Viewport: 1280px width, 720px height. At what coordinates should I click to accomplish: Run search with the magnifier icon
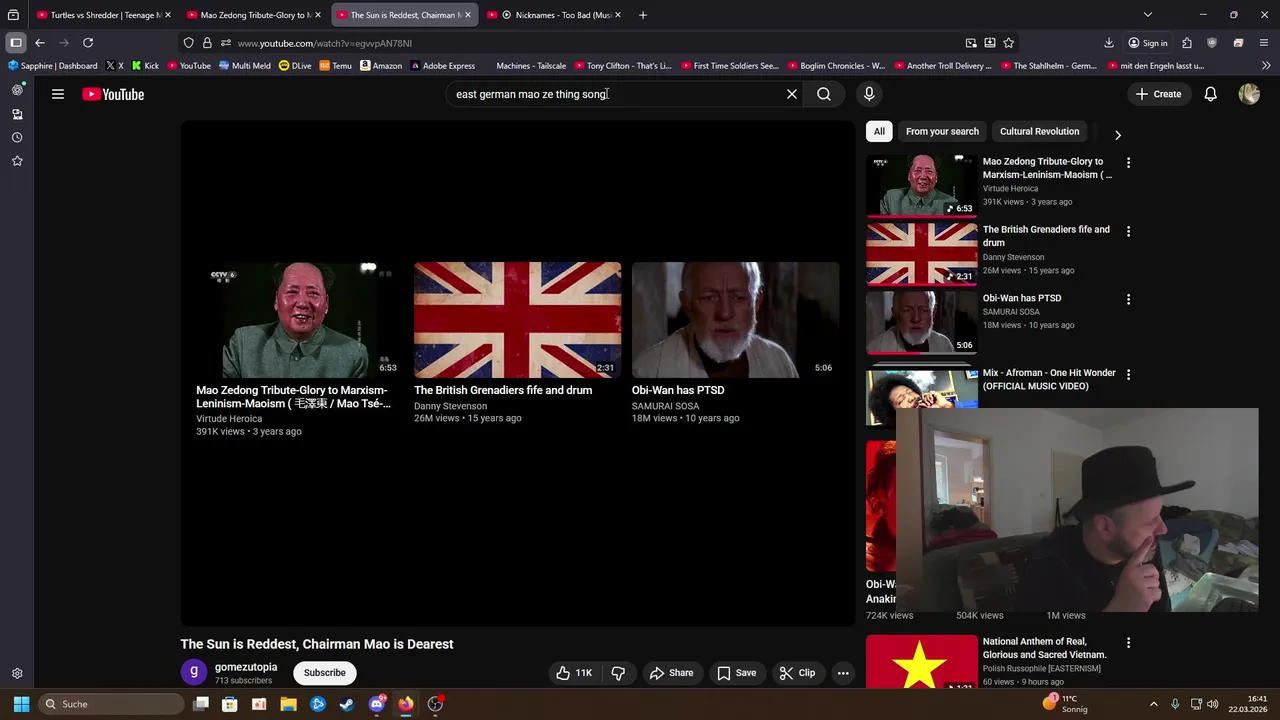824,94
